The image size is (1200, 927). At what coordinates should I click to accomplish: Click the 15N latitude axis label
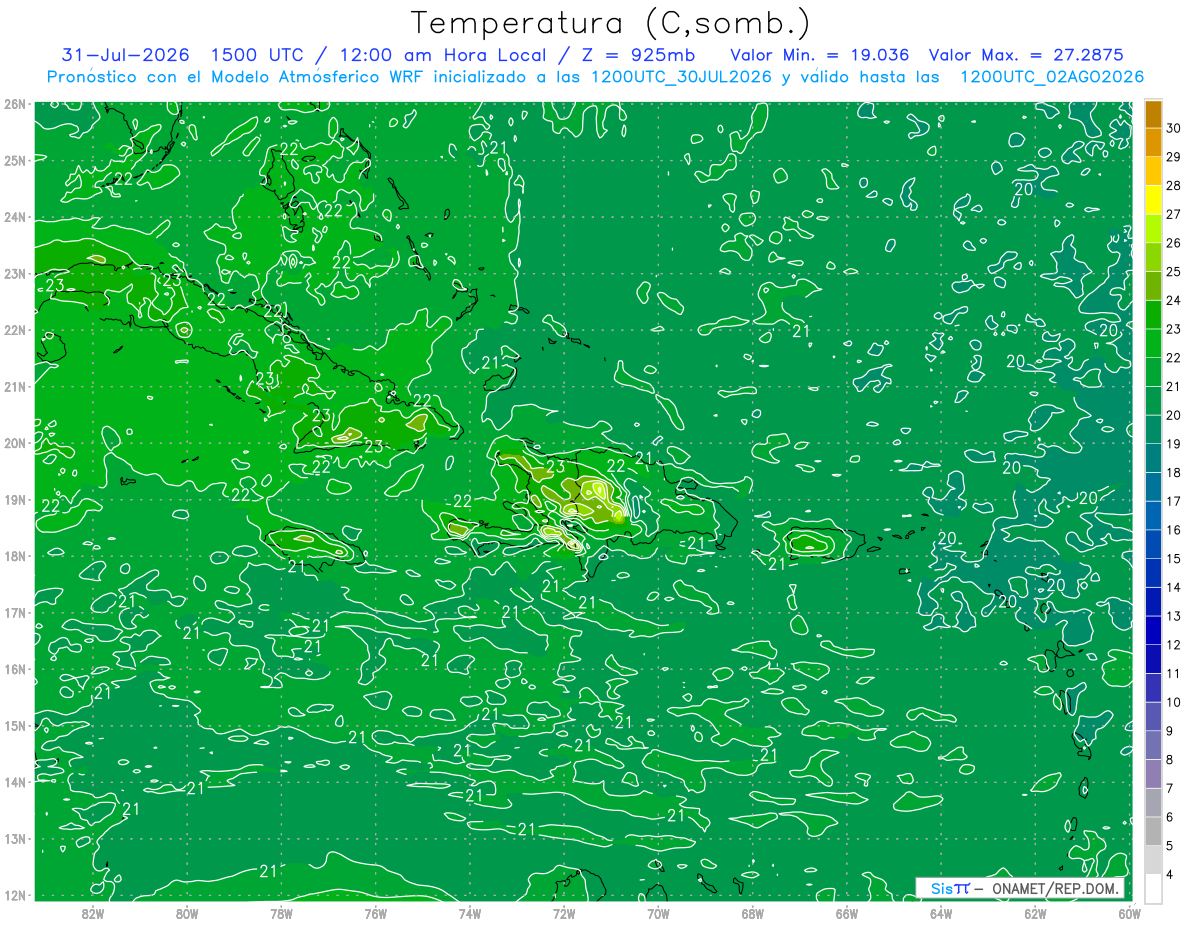click(x=14, y=725)
